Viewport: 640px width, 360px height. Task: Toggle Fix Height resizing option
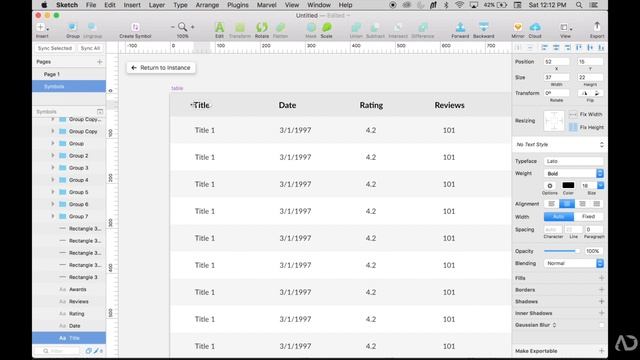[x=573, y=127]
